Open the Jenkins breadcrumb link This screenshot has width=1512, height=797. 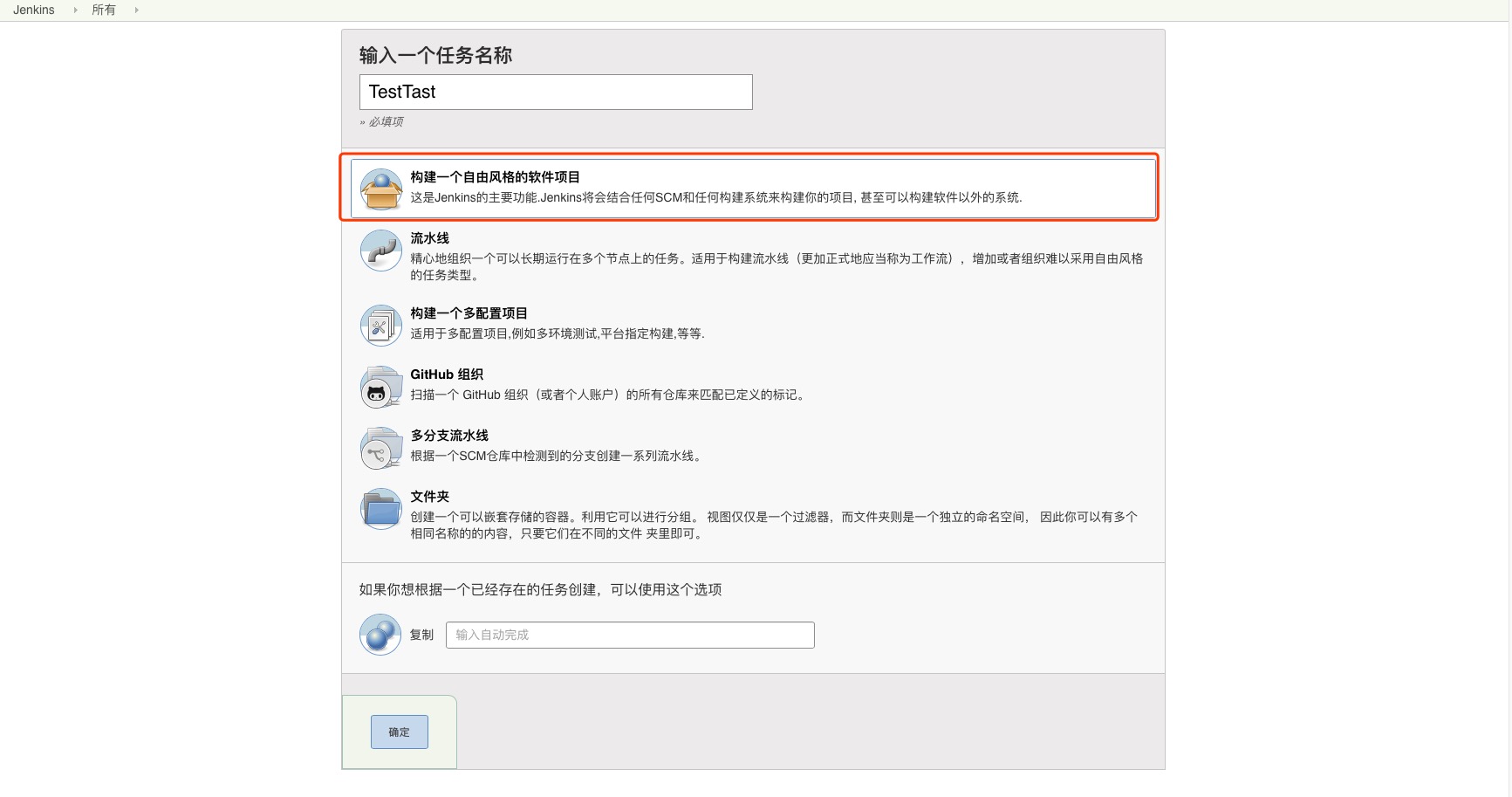(x=34, y=10)
